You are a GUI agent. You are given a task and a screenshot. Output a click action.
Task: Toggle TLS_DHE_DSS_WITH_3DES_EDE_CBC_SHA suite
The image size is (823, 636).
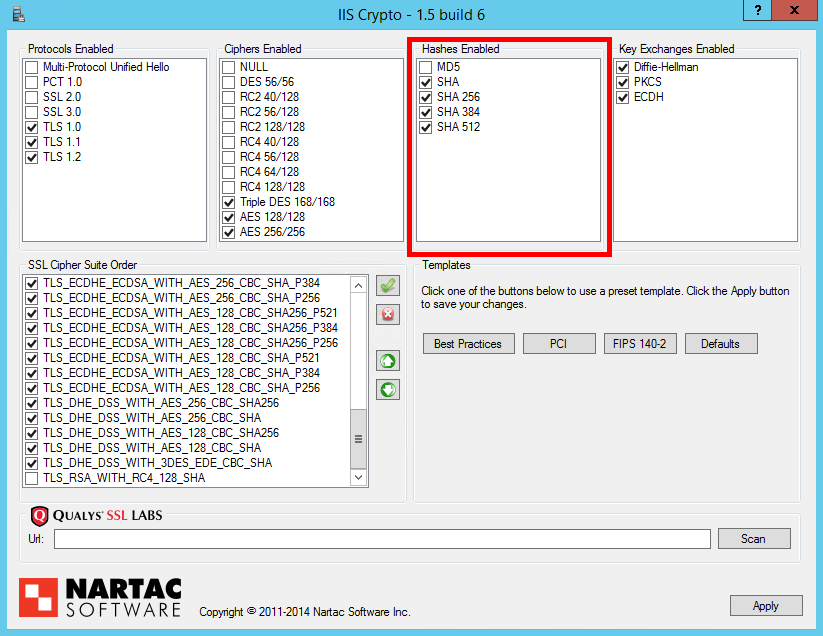pyautogui.click(x=32, y=463)
